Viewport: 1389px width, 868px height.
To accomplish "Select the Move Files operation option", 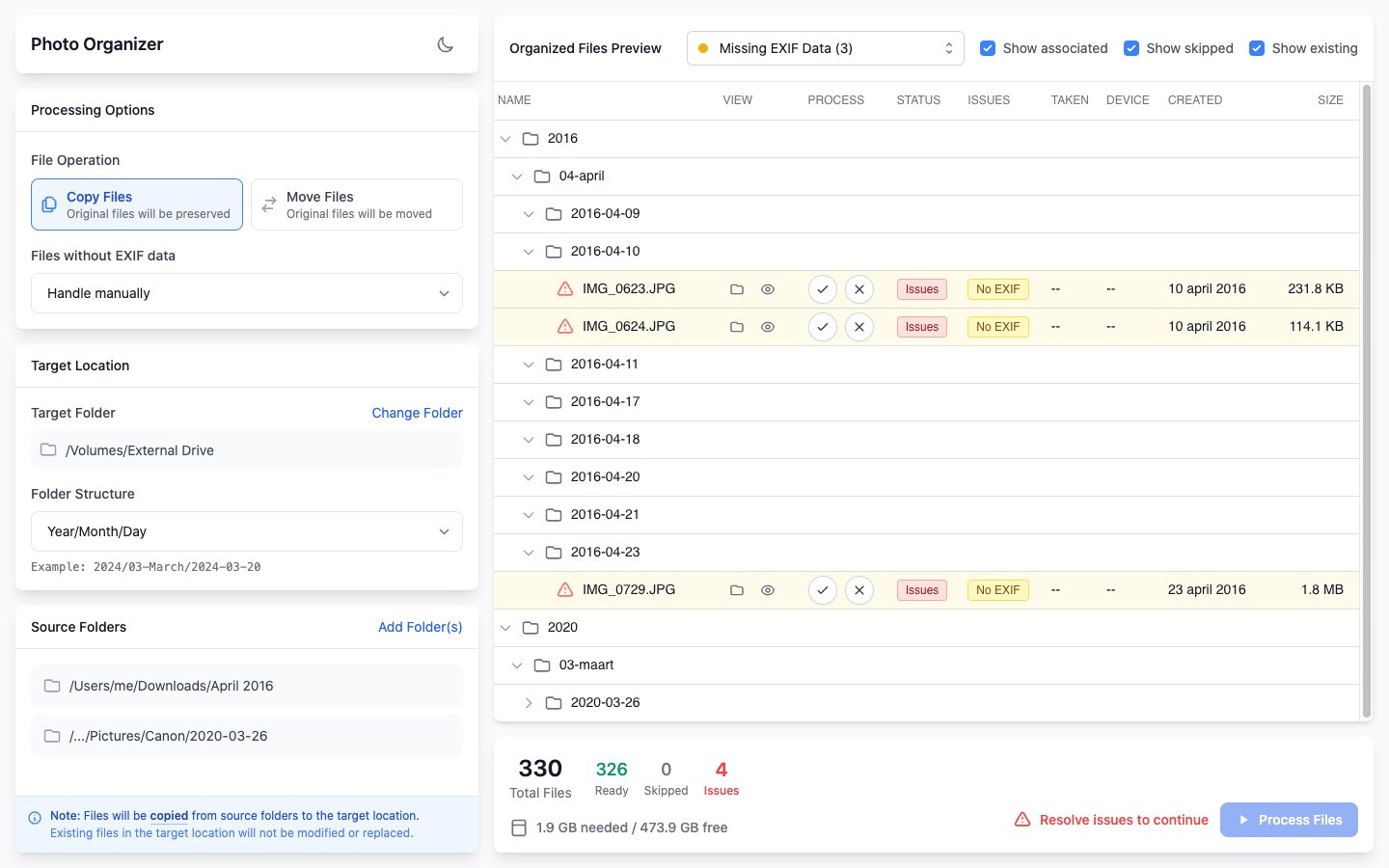I will click(357, 204).
